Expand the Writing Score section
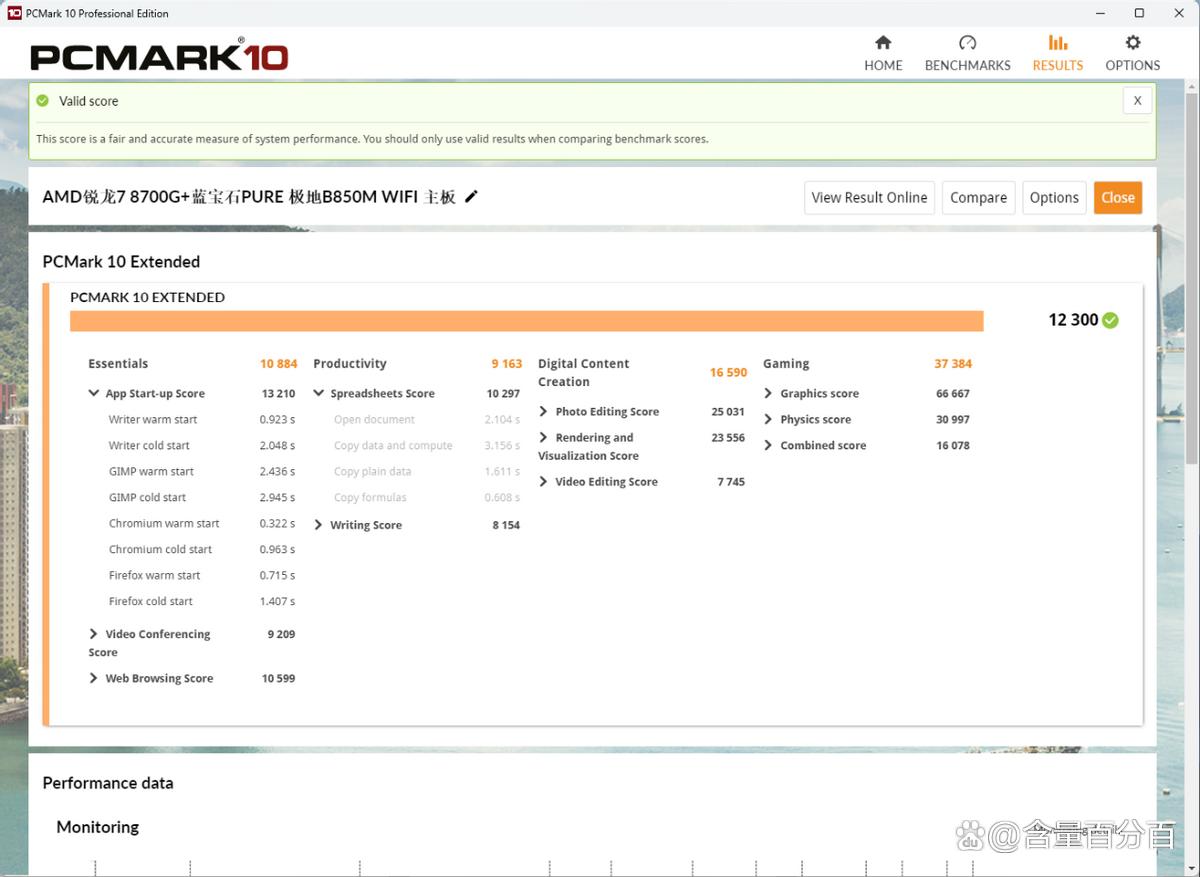The image size is (1200, 877). pos(319,525)
